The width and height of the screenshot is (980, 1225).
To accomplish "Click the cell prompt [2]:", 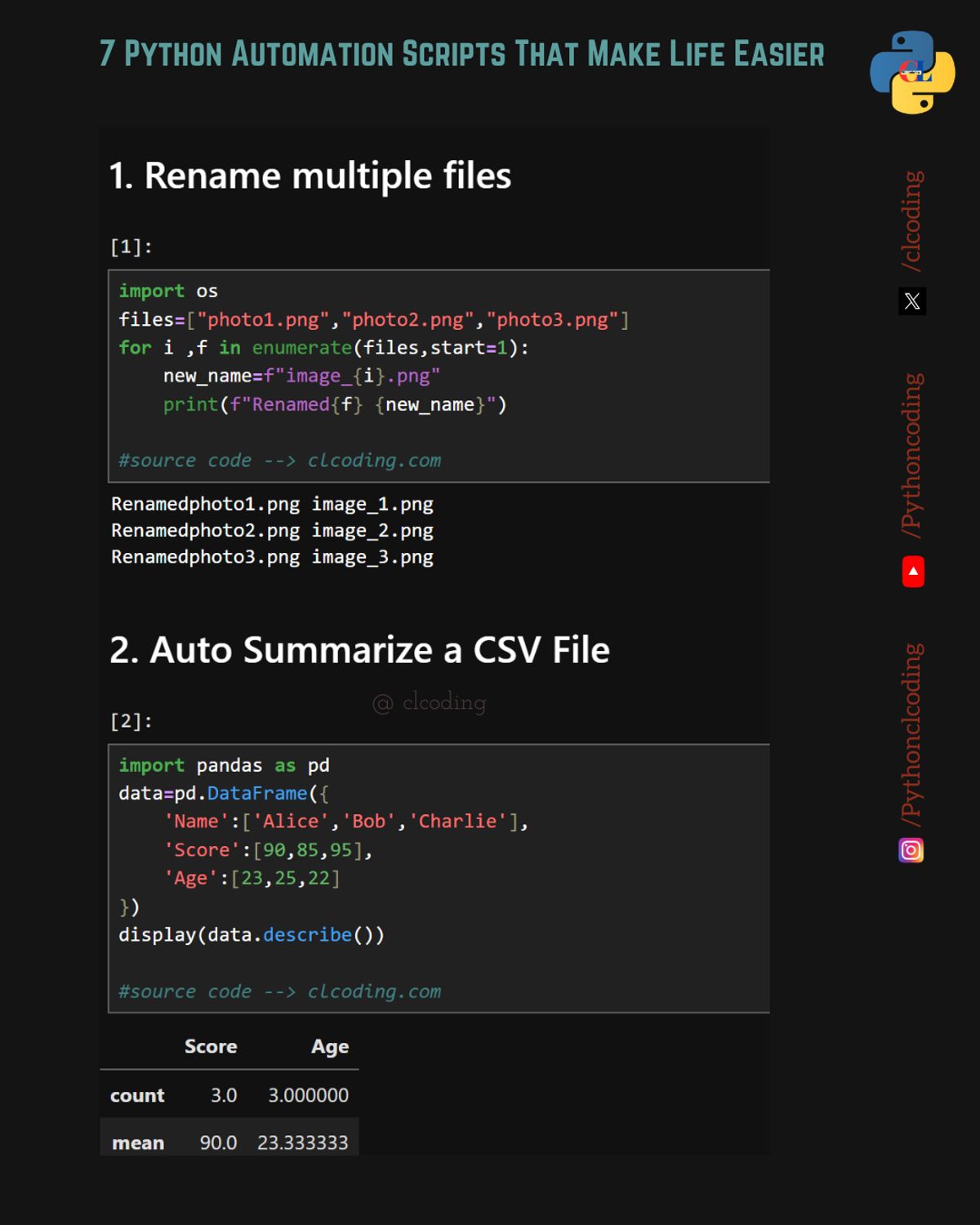I will [x=131, y=721].
